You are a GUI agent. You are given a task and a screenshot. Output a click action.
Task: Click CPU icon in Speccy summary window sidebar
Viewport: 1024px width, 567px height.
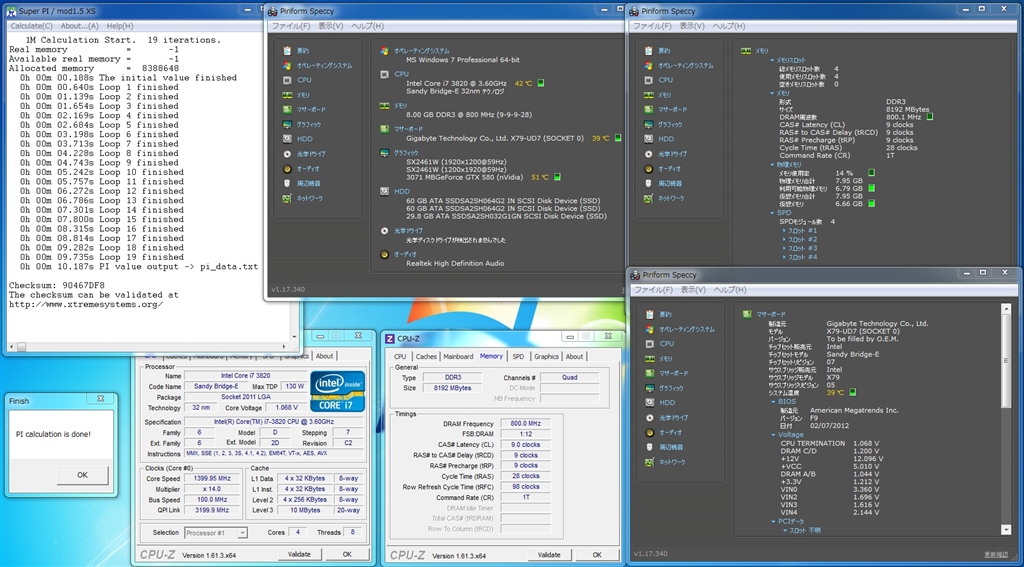coord(287,80)
